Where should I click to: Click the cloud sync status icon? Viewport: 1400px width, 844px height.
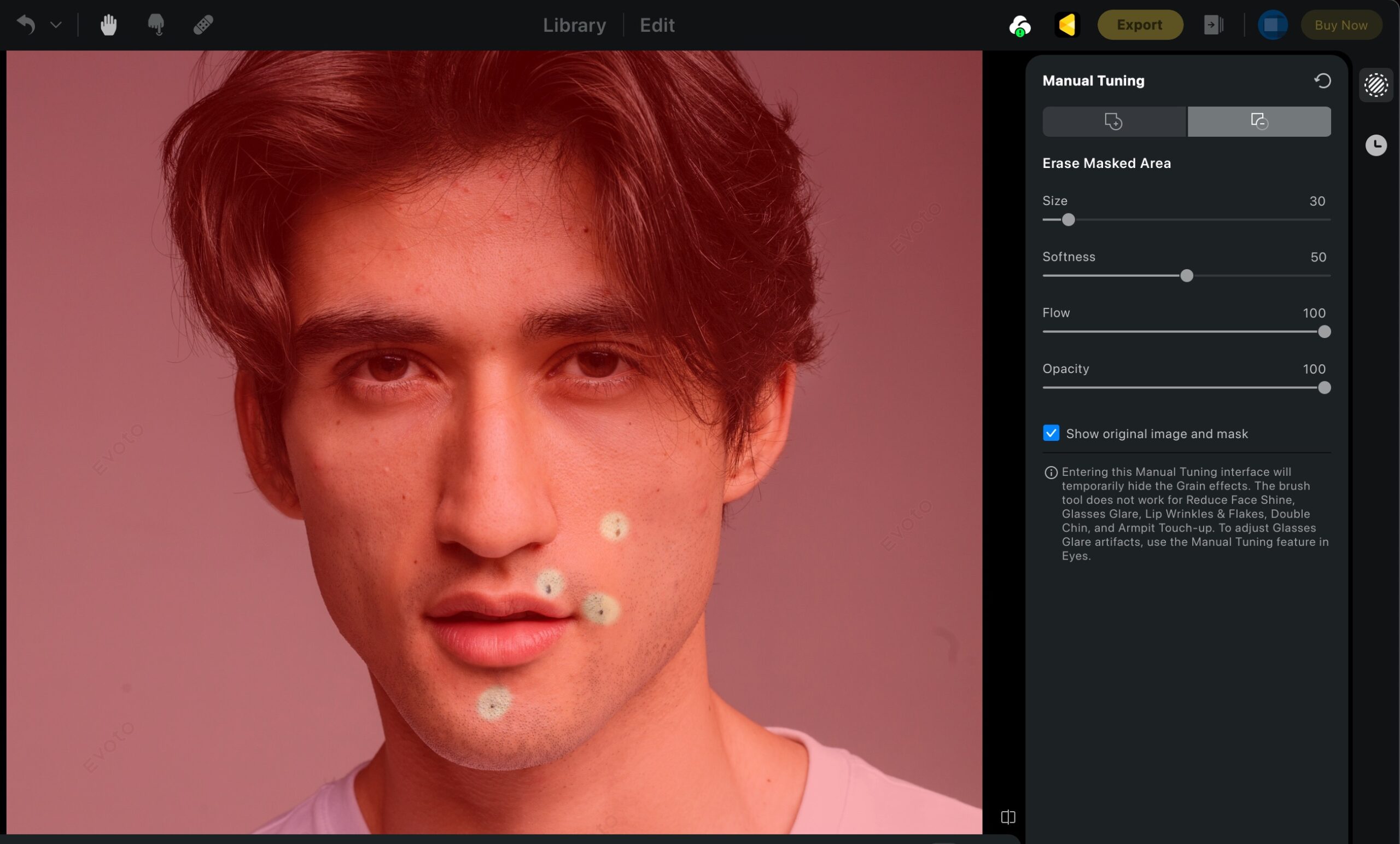1019,25
